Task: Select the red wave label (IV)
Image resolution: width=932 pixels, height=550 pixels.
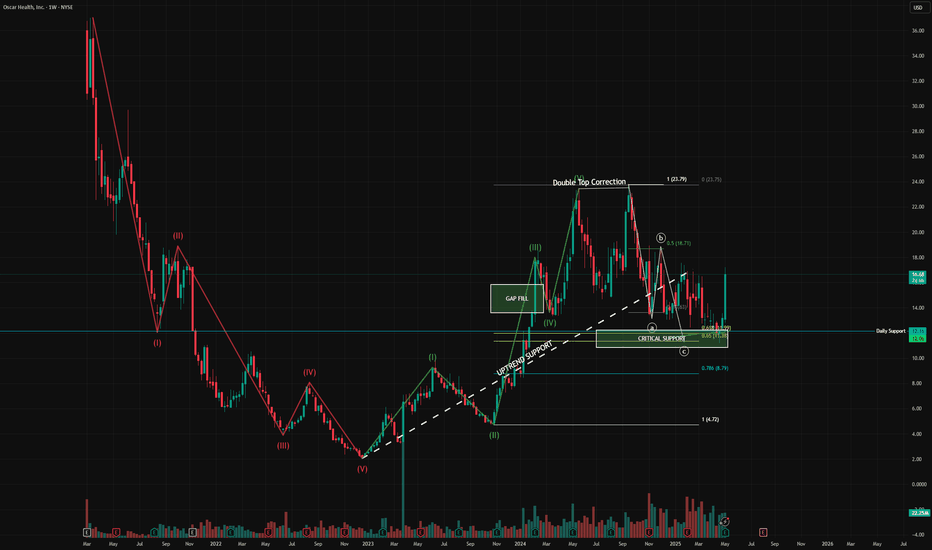Action: point(310,372)
